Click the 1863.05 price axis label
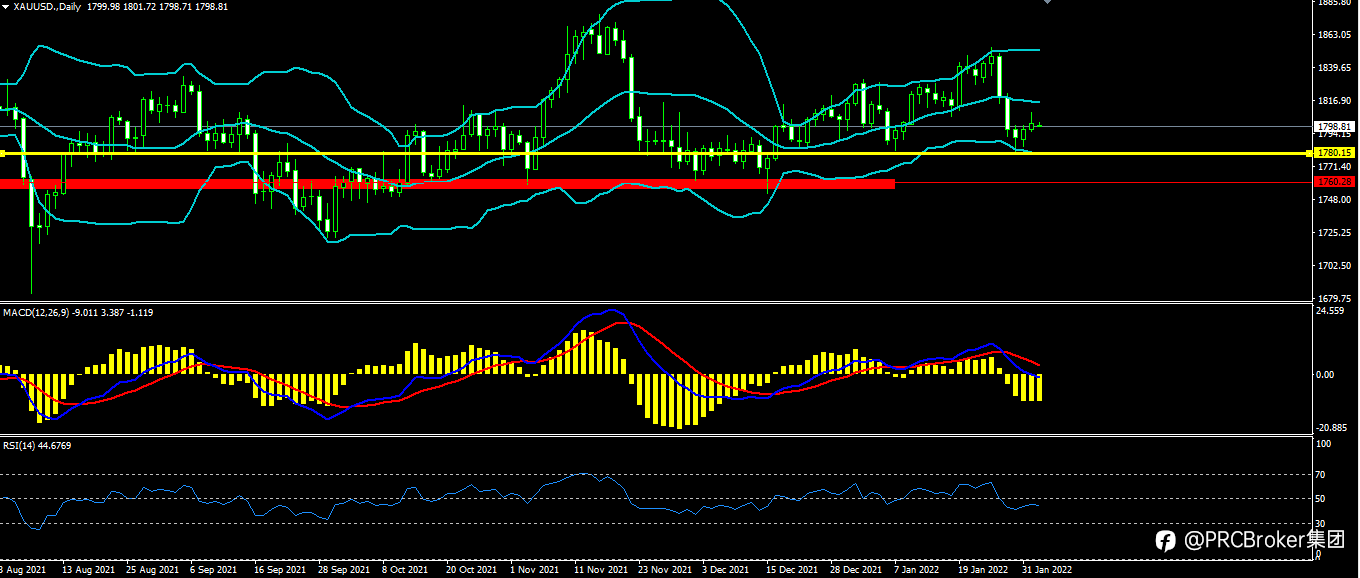The image size is (1360, 578). coord(1336,35)
